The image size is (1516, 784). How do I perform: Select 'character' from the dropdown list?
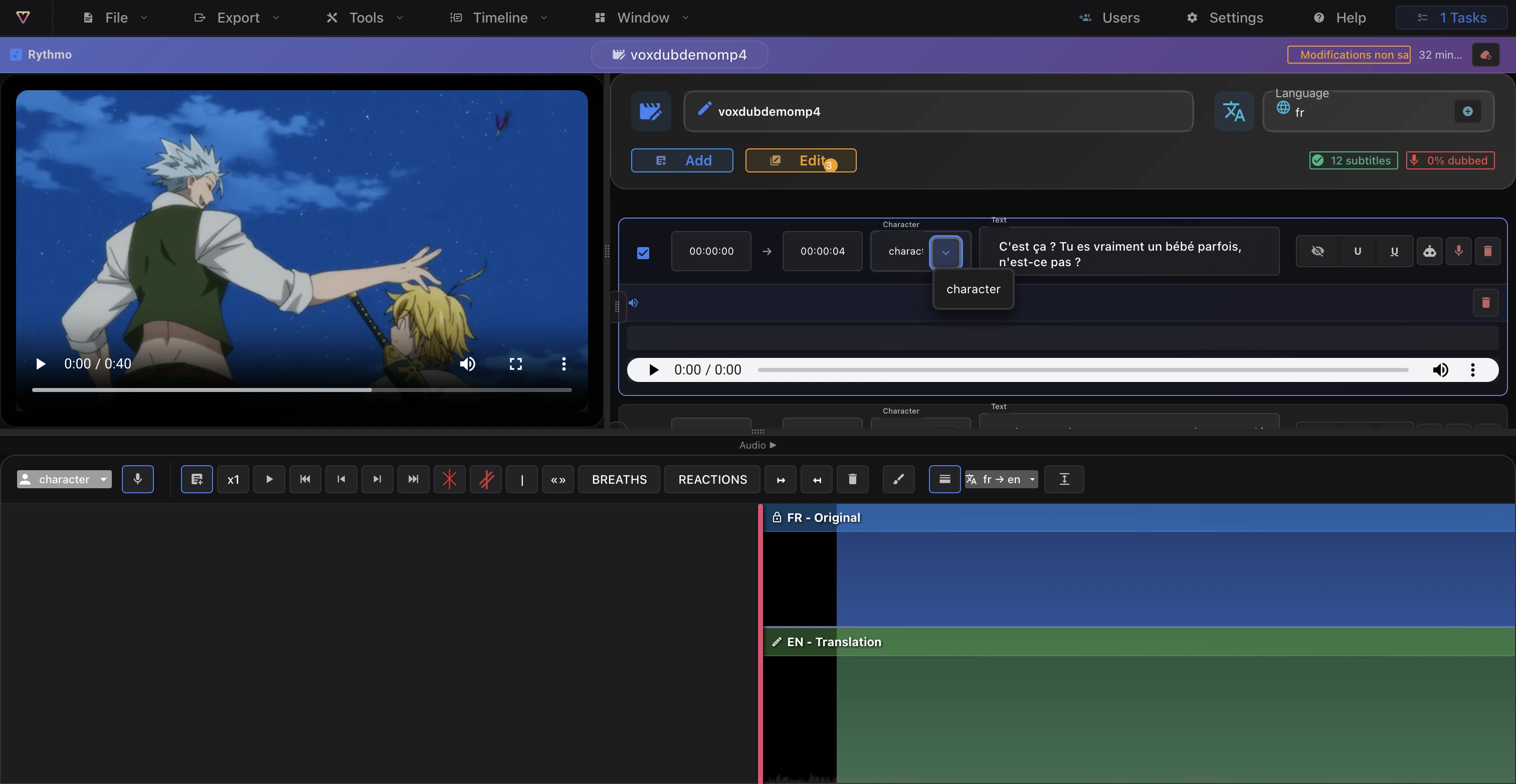(974, 289)
